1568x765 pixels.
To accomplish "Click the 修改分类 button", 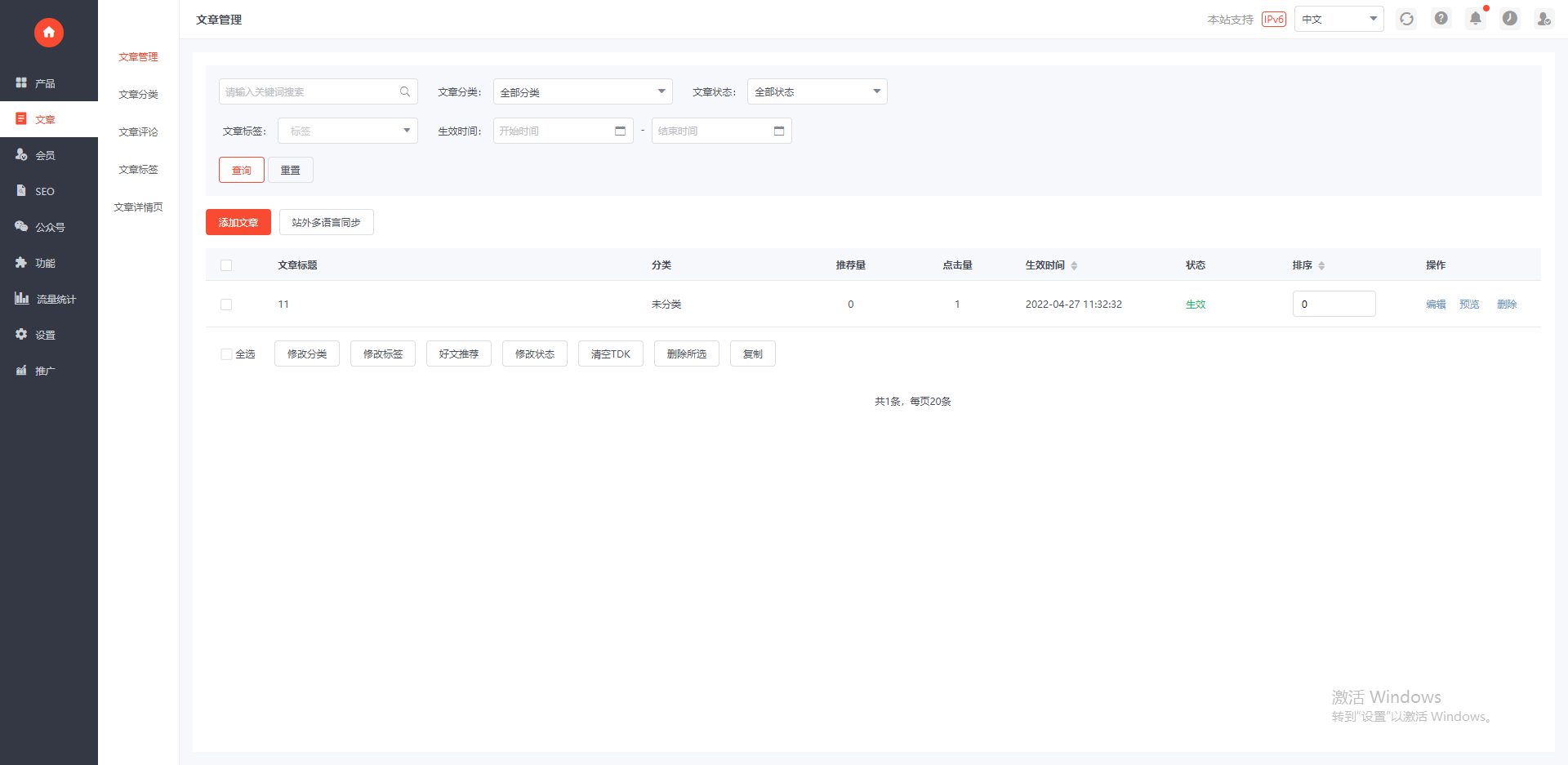I will click(307, 354).
